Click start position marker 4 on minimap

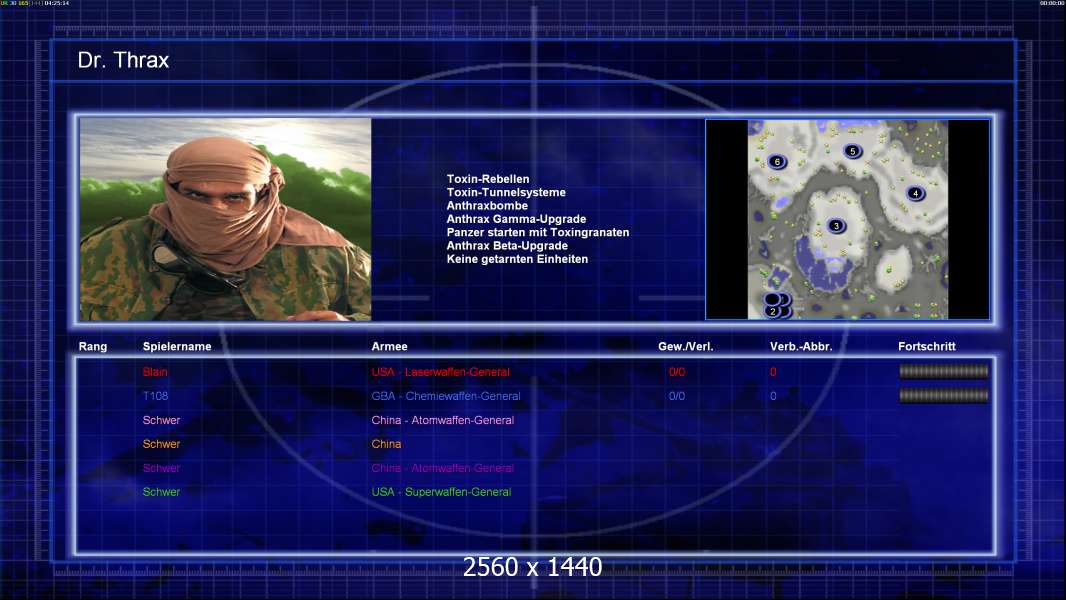[915, 194]
